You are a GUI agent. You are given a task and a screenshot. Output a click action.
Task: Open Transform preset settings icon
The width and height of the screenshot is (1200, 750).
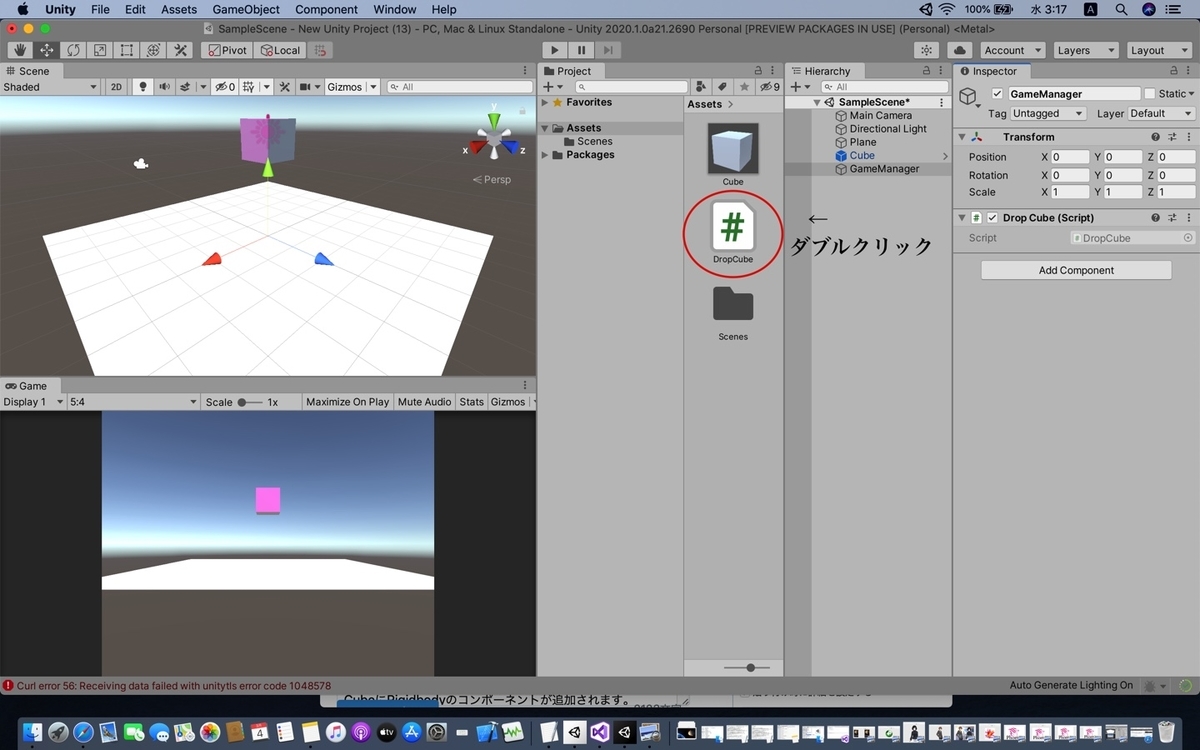(x=1171, y=137)
